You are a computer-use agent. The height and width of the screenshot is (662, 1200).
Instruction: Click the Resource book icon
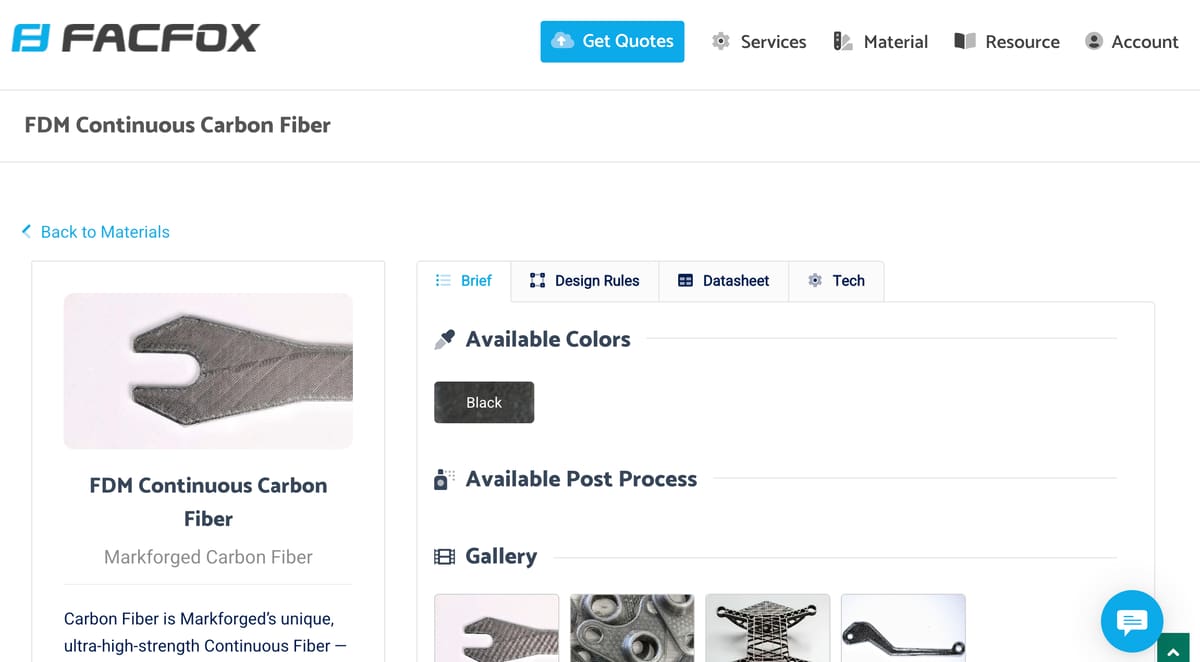pyautogui.click(x=964, y=41)
